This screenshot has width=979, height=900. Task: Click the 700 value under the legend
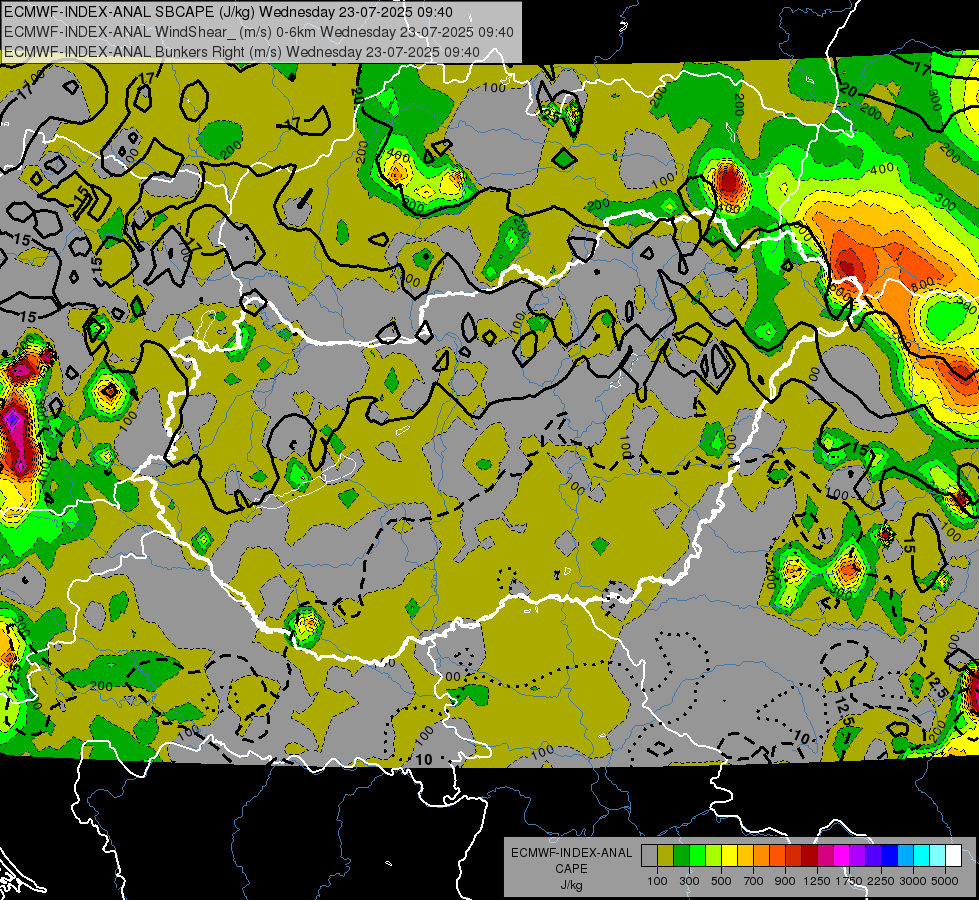[754, 881]
